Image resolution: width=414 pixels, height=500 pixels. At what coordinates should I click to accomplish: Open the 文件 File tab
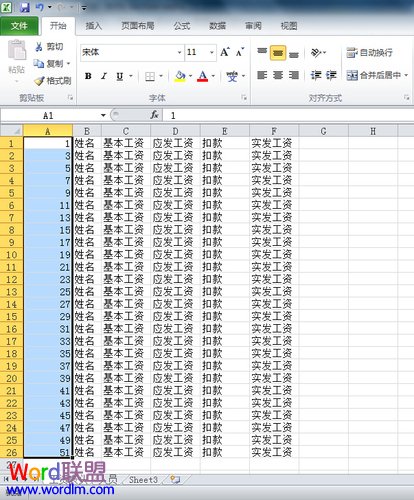click(x=19, y=26)
